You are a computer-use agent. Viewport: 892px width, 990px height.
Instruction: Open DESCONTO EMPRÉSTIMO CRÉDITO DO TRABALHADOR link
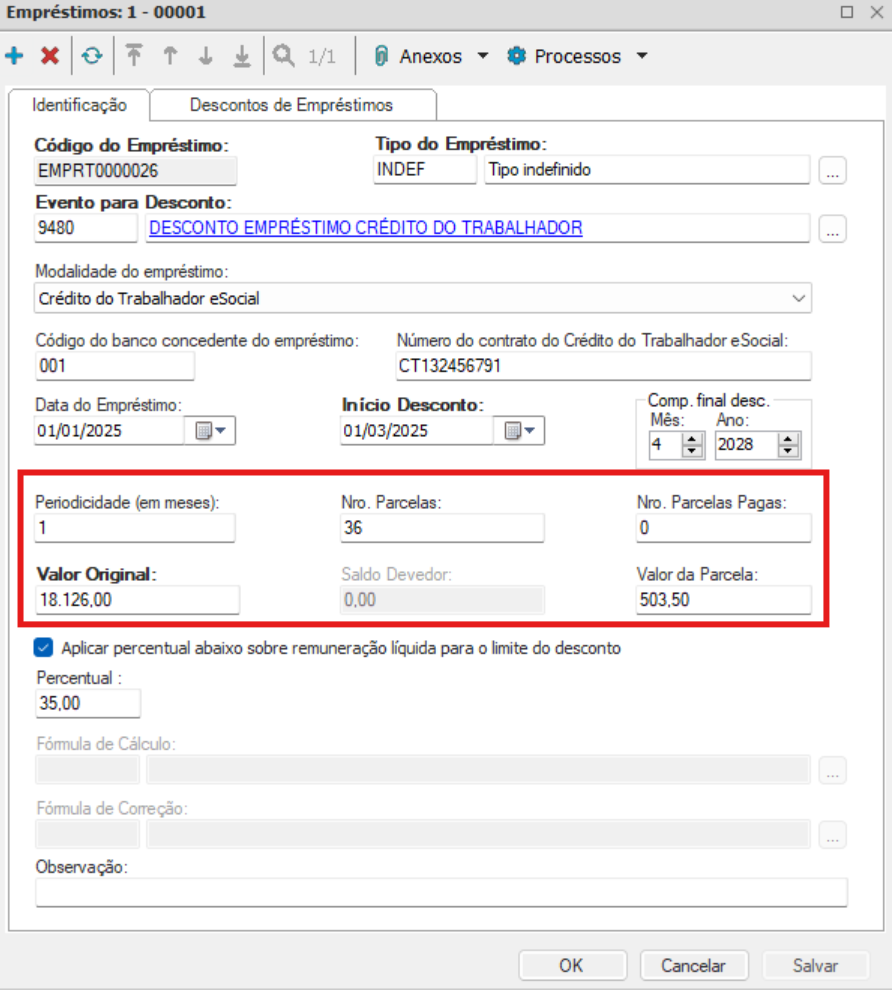366,227
